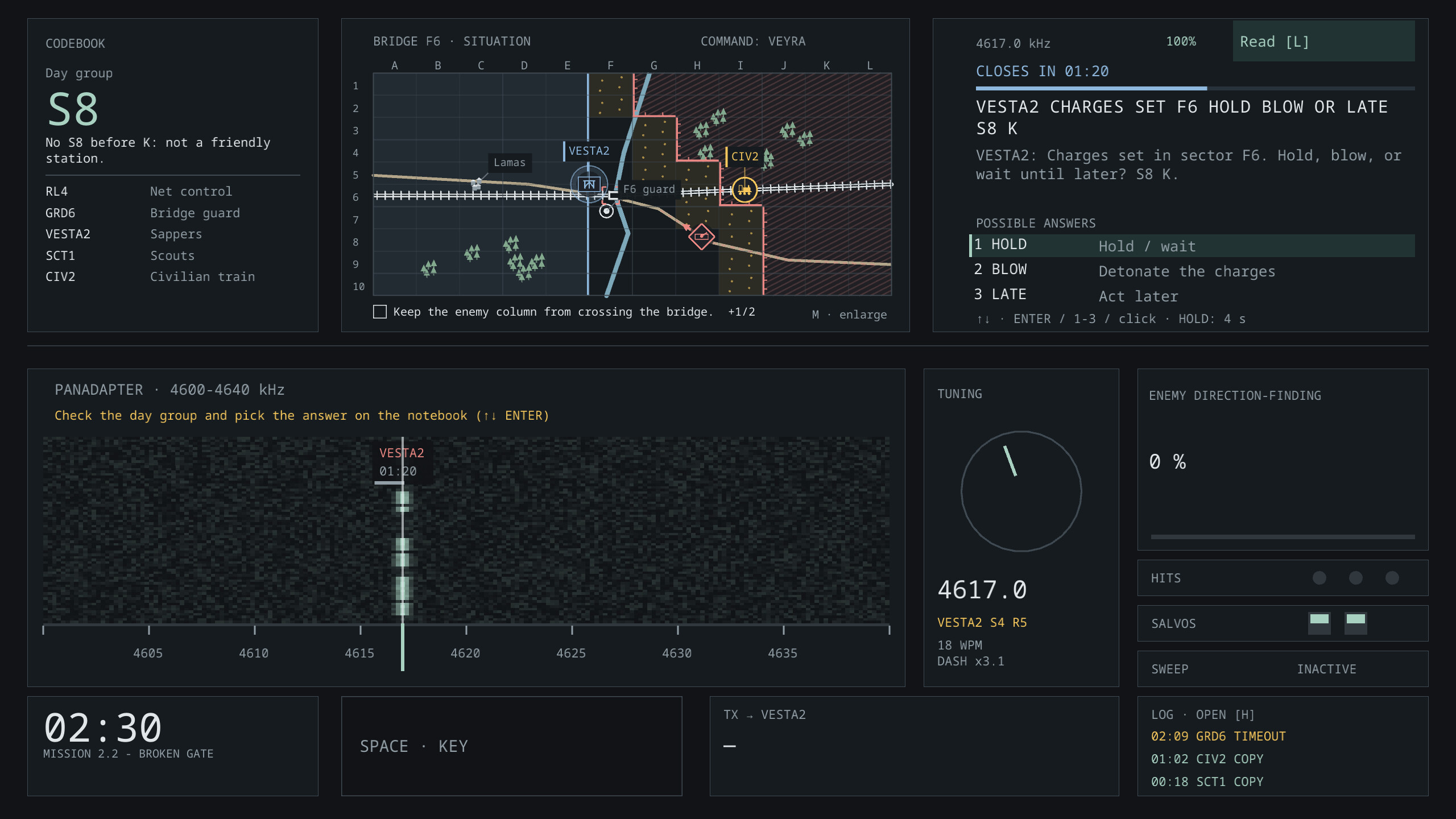Click the SPACE · KEY button
Viewport: 1456px width, 819px height.
pos(511,746)
